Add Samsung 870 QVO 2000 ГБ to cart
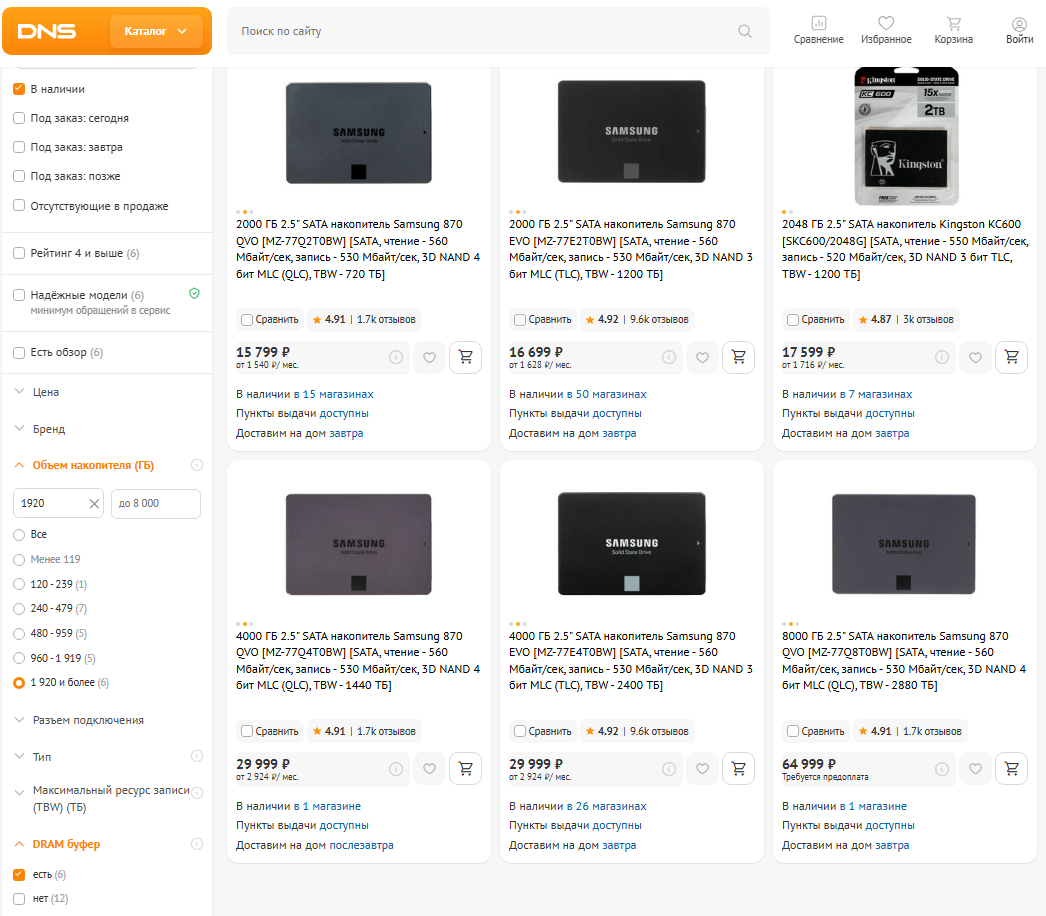This screenshot has height=916, width=1046. point(466,358)
